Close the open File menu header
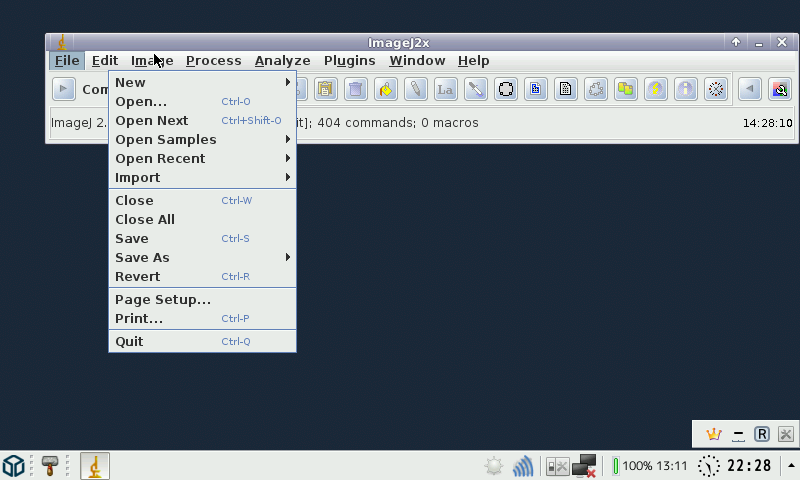The height and width of the screenshot is (480, 800). point(67,61)
